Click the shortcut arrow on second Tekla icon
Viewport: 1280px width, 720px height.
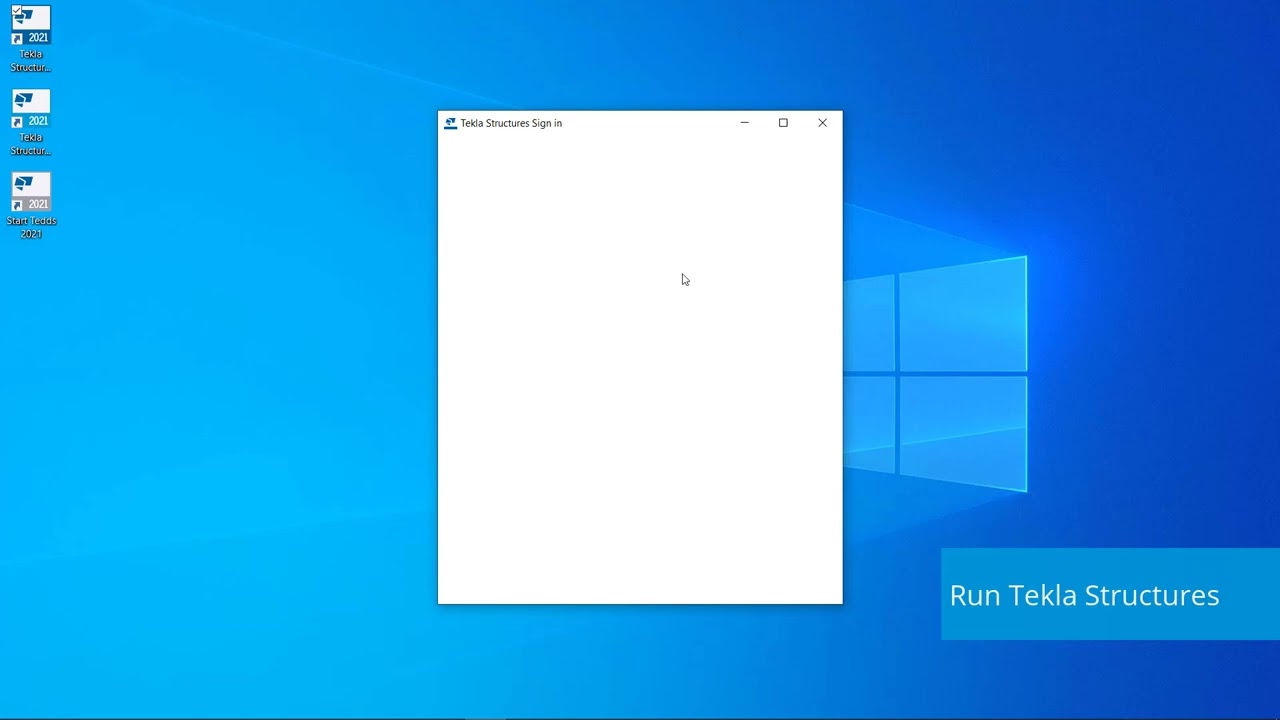(17, 122)
